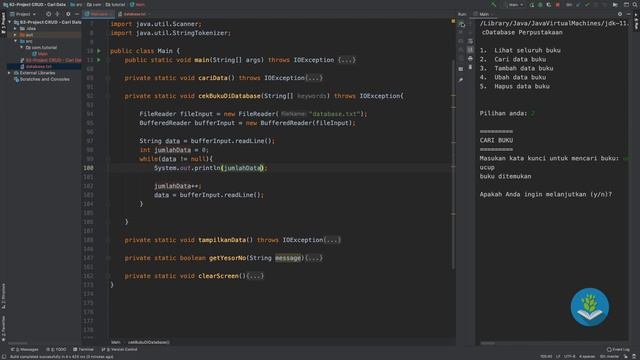Collapse the src folder arrow

pos(16,41)
